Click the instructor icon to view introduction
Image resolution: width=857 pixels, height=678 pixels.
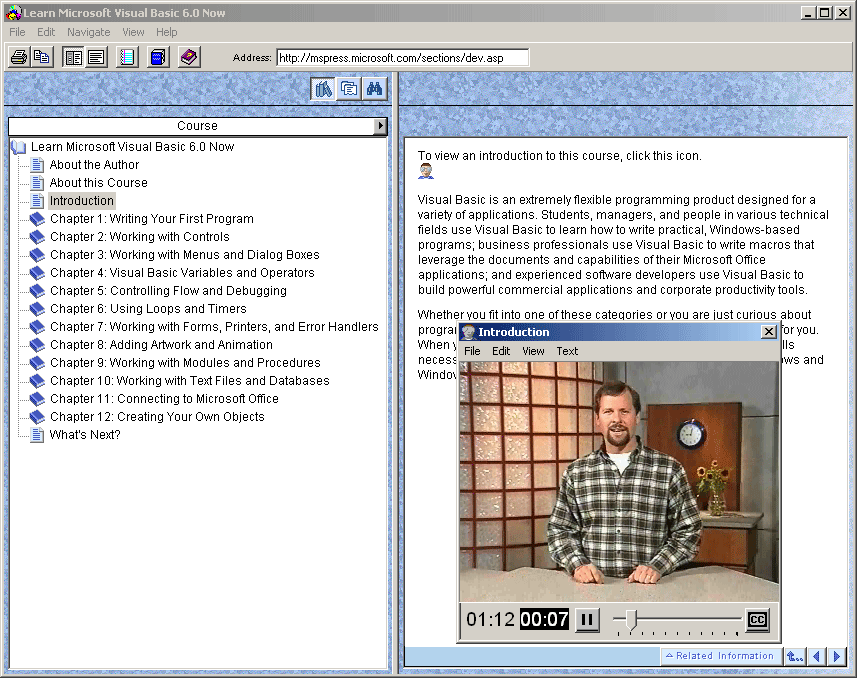(426, 171)
